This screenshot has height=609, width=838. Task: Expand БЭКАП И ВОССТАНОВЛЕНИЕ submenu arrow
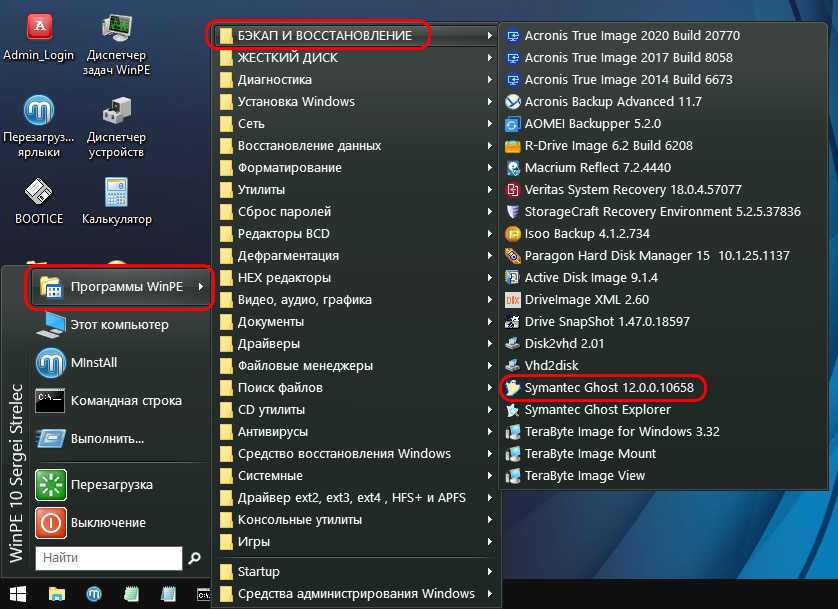click(x=490, y=36)
